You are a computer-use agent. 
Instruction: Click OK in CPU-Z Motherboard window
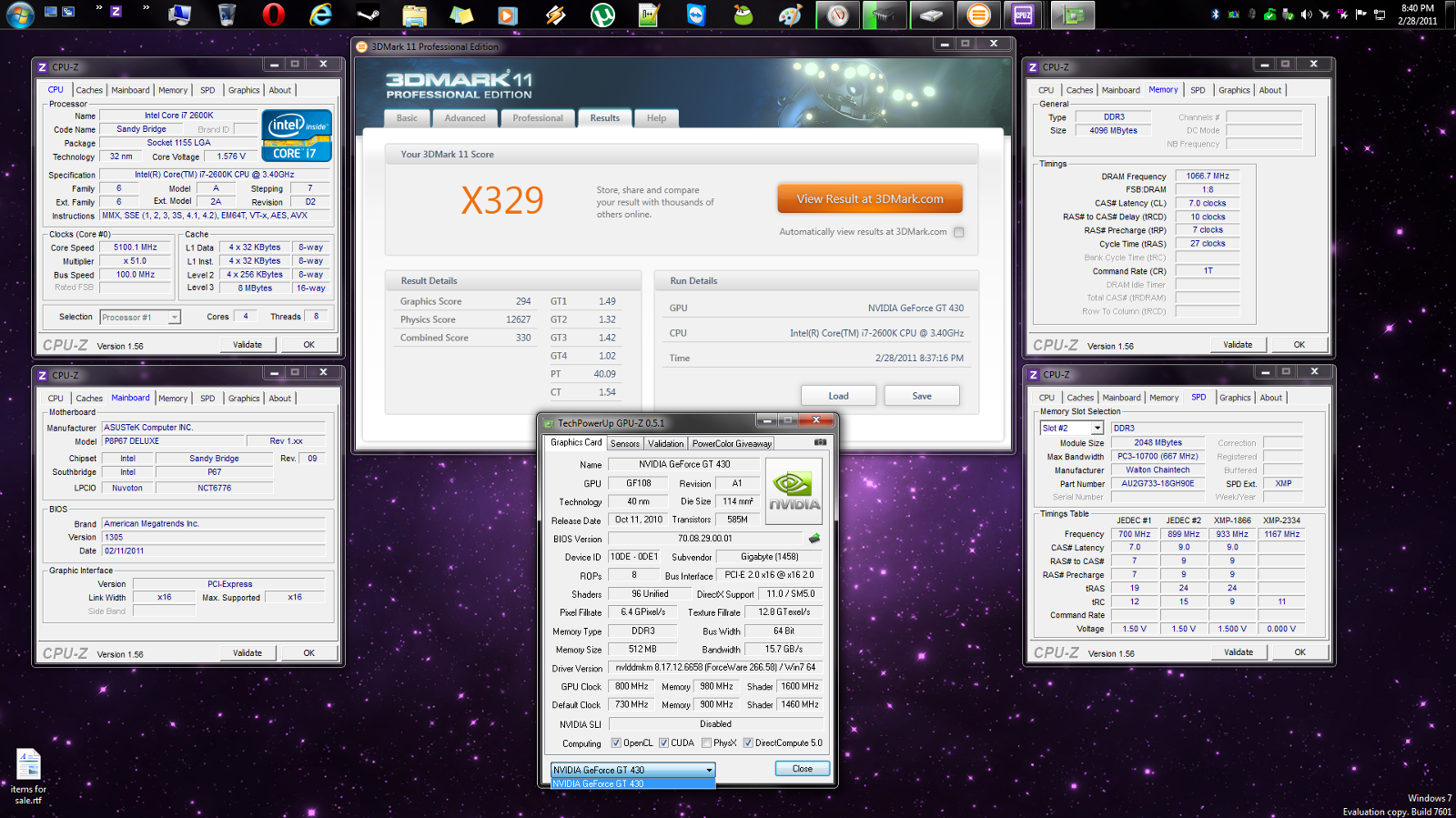(x=309, y=653)
